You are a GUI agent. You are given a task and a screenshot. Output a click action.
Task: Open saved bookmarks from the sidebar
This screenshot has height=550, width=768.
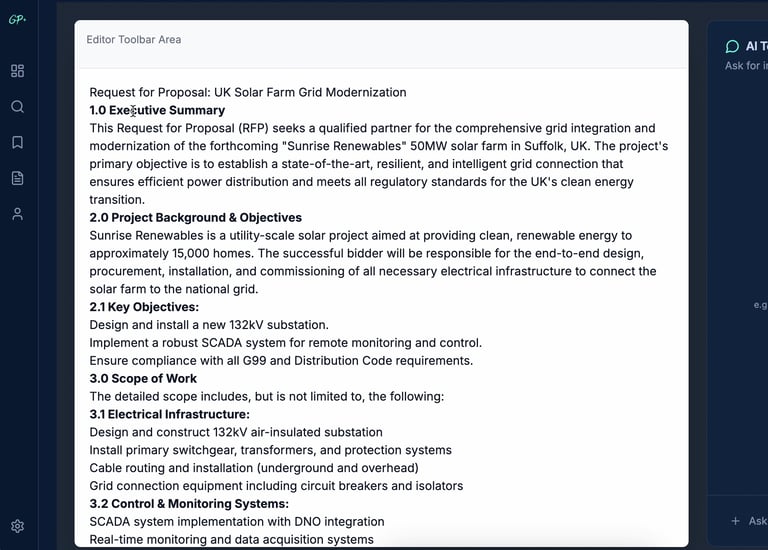pos(17,142)
